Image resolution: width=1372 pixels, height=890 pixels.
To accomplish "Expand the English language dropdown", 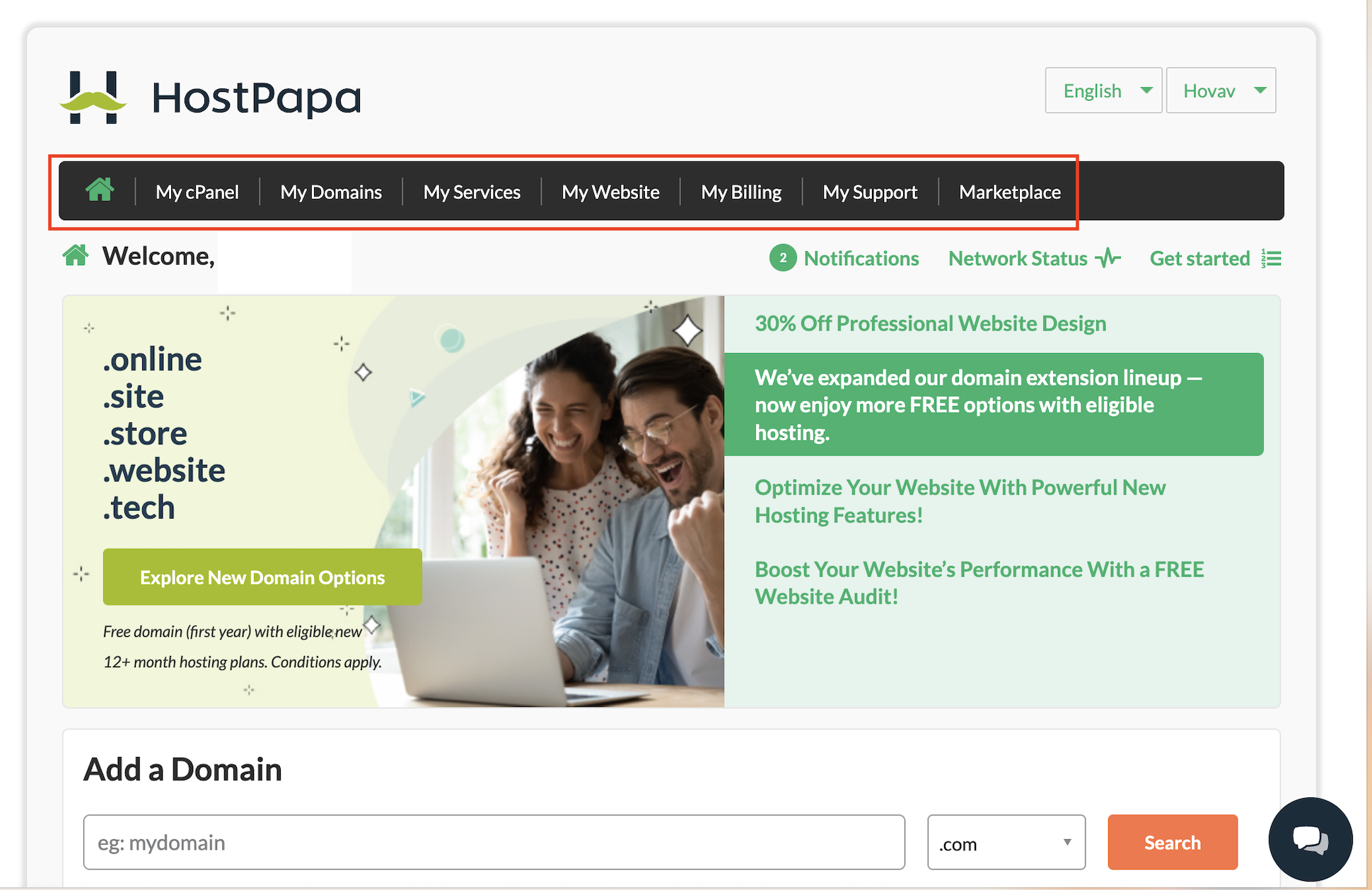I will (1103, 91).
